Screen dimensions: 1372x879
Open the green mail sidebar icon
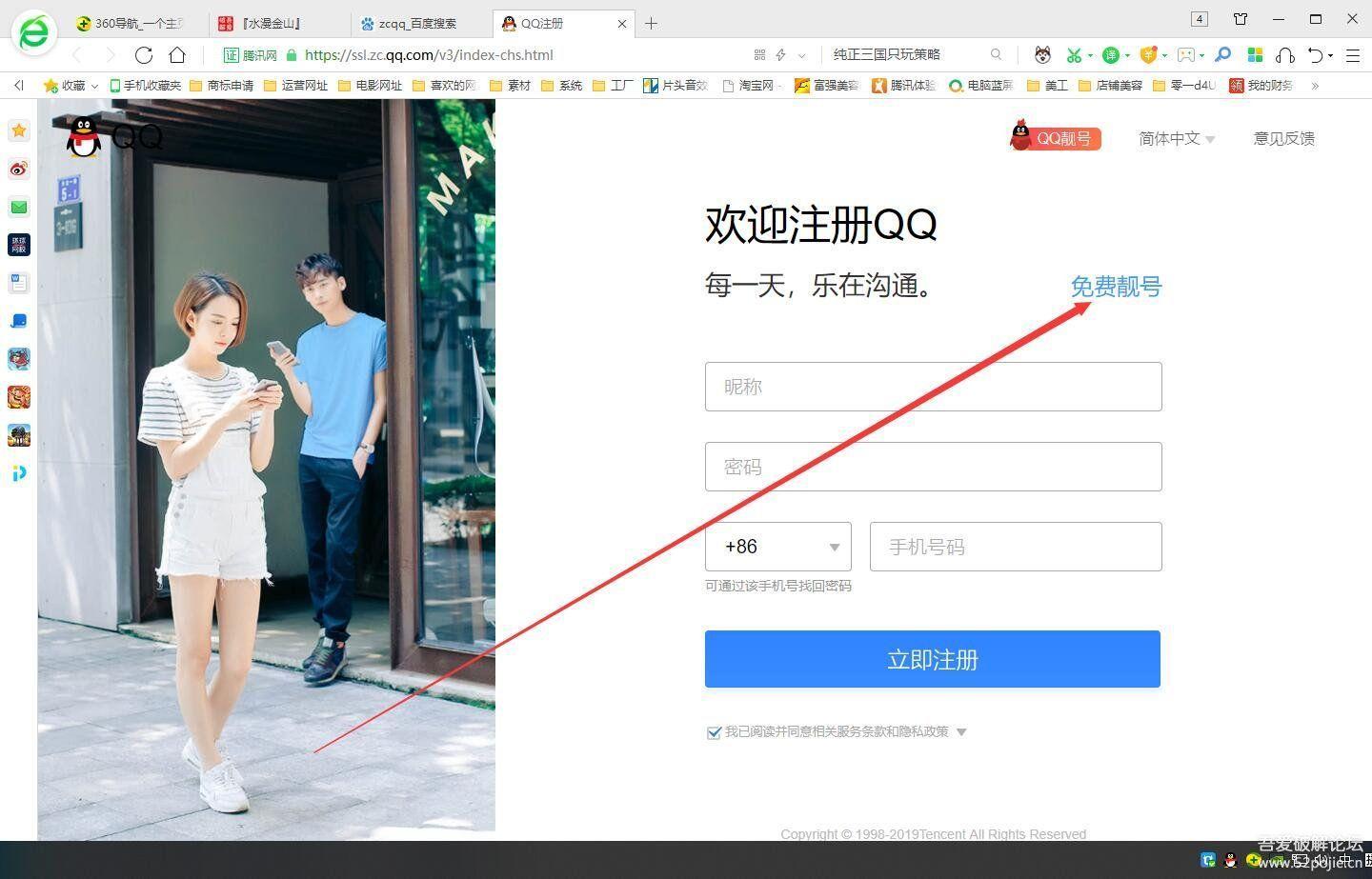pyautogui.click(x=19, y=208)
